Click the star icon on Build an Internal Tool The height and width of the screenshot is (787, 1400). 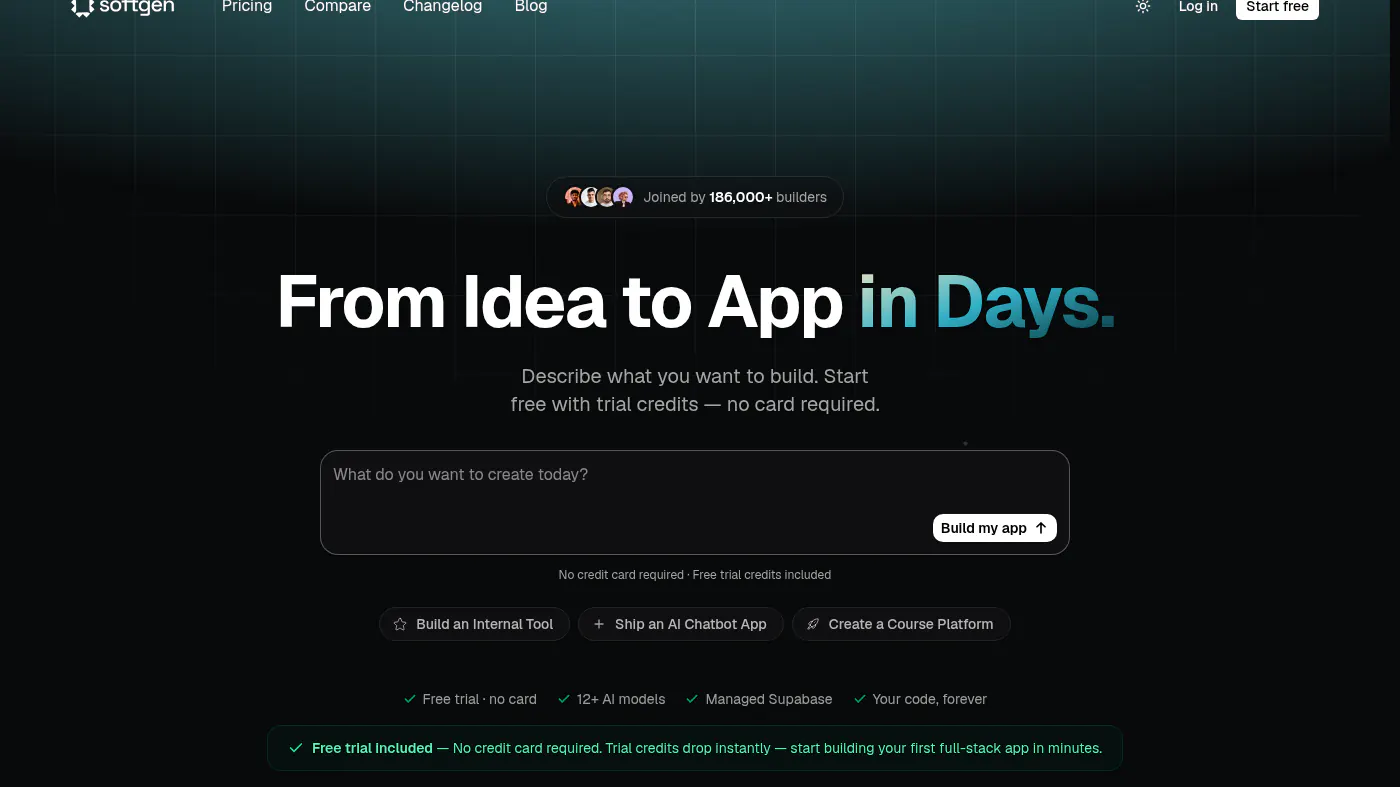pos(400,624)
